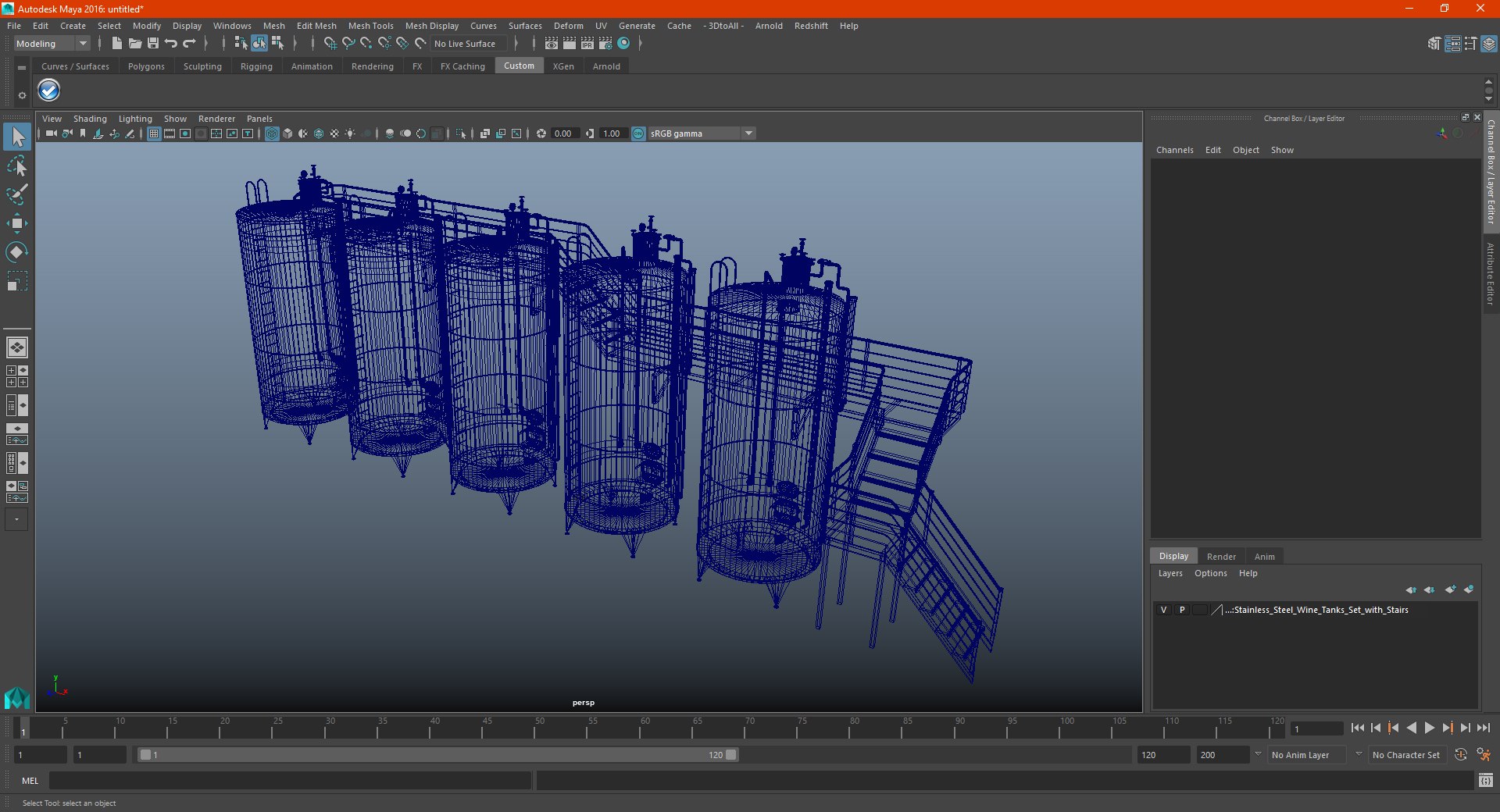Open the Mesh Tools menu
1500x812 pixels.
[370, 26]
